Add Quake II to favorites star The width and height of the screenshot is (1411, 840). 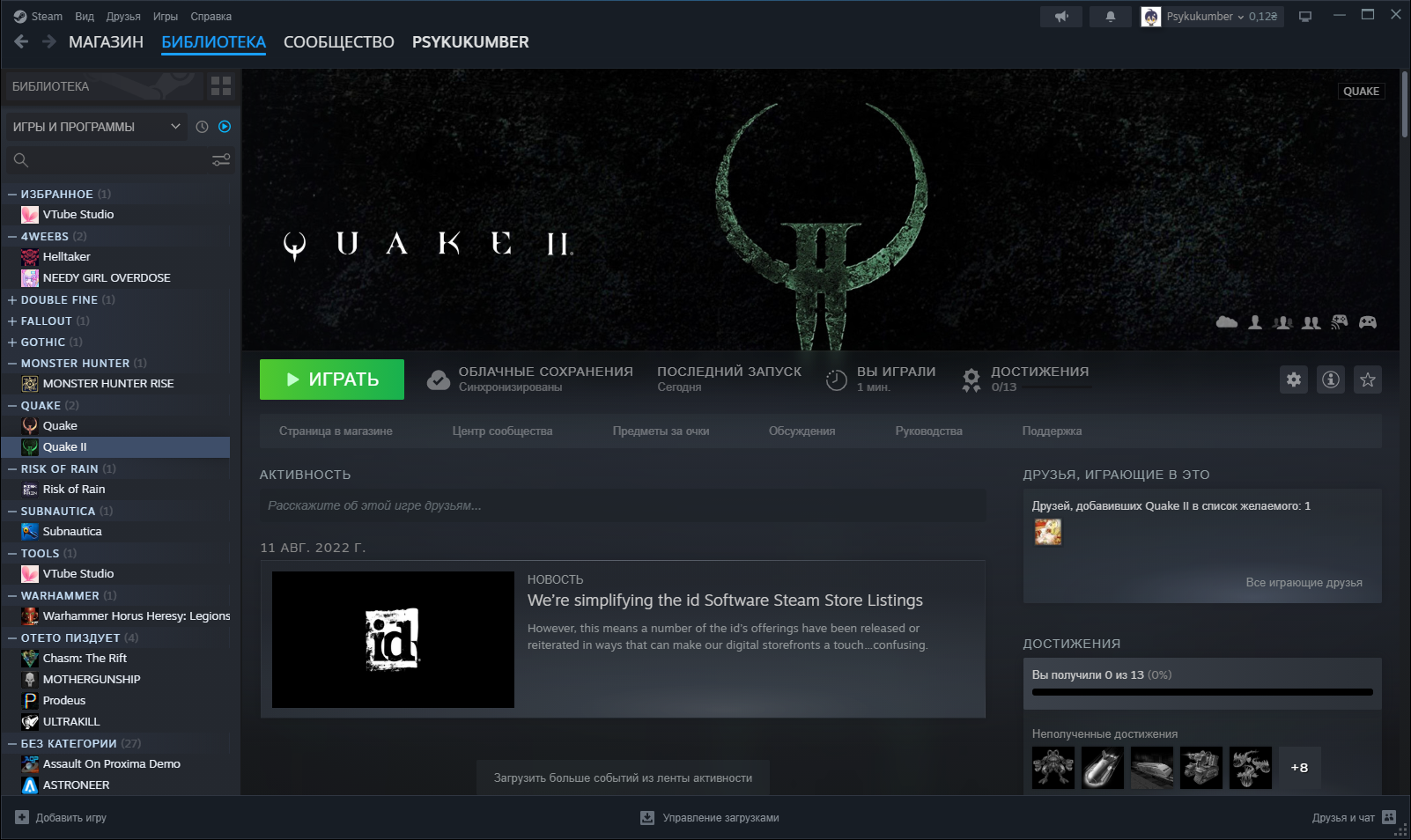[x=1367, y=379]
